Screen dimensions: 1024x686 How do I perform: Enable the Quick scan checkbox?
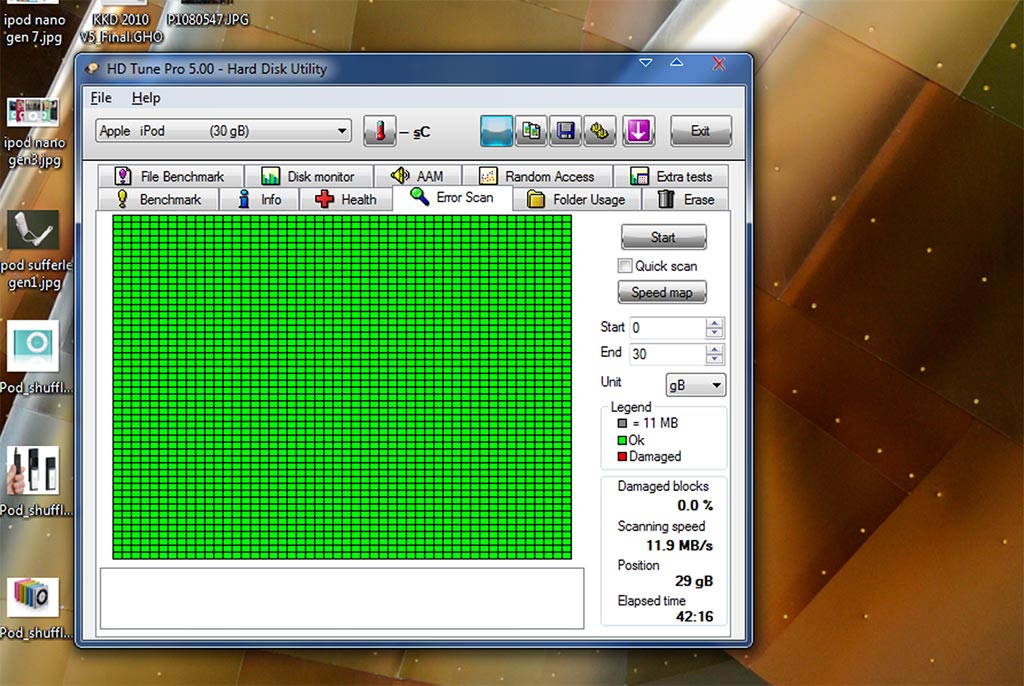click(625, 266)
